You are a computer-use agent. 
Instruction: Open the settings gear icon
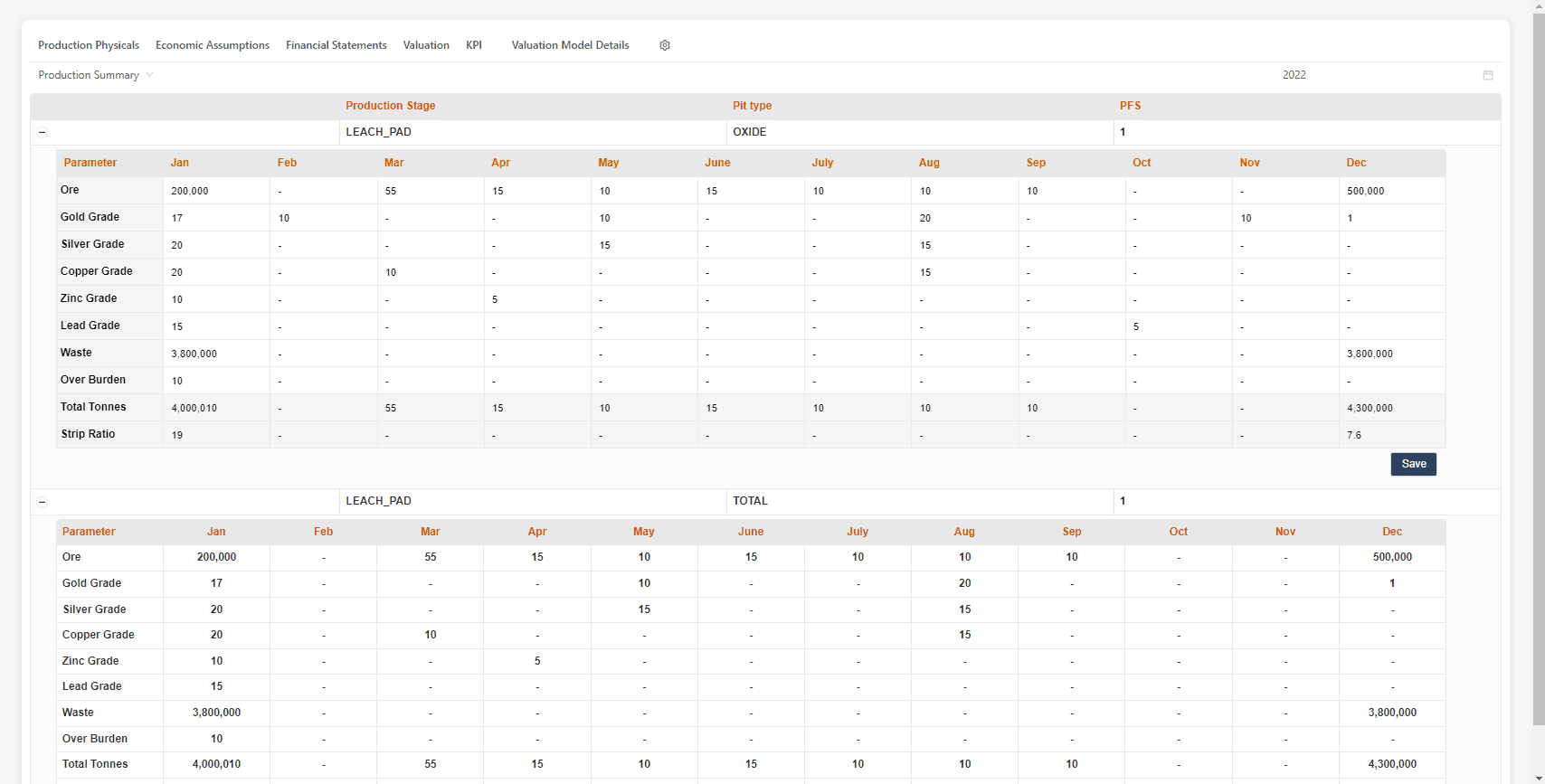(x=665, y=45)
